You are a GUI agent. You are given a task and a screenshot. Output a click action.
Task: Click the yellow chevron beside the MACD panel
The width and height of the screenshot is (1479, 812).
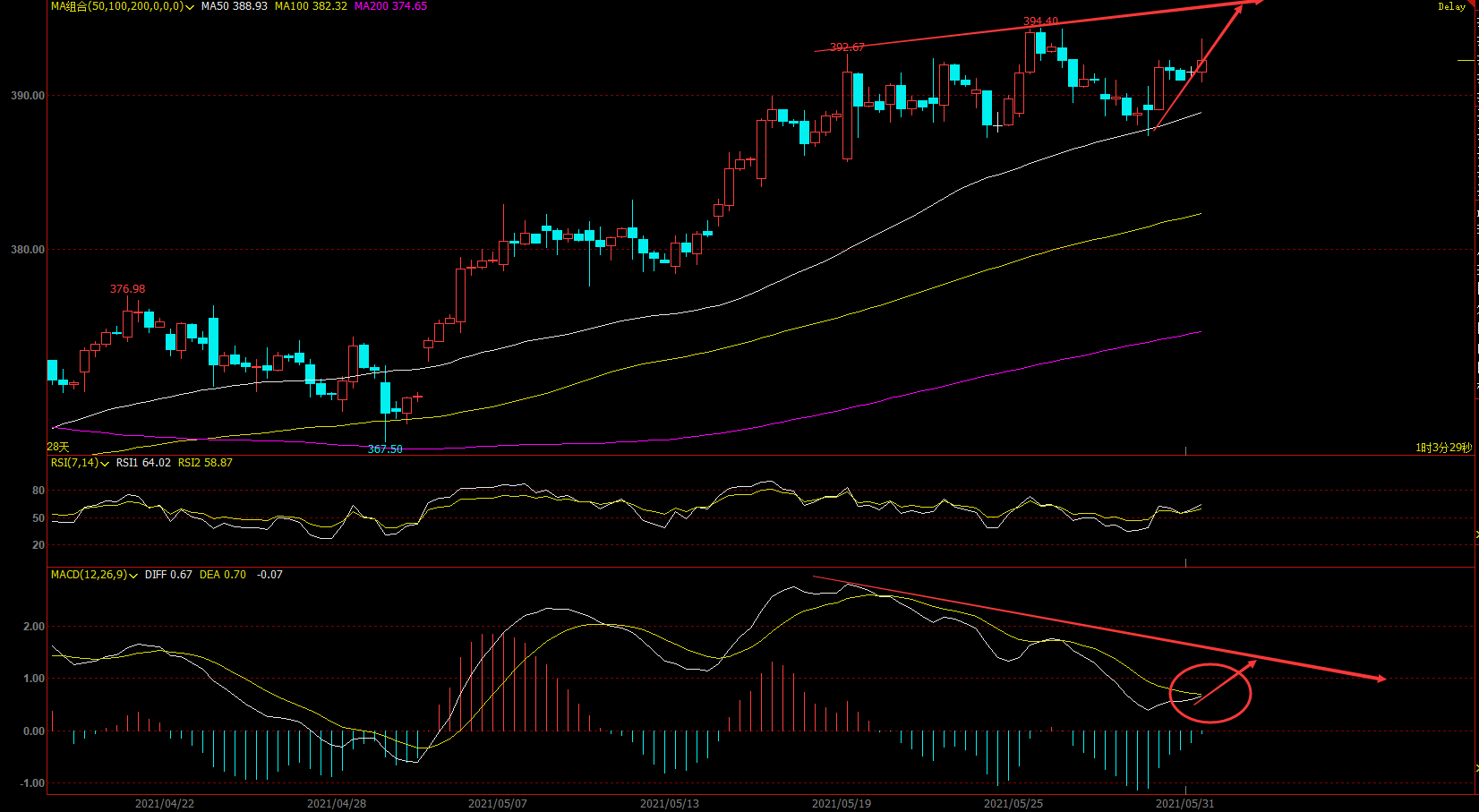tap(1476, 769)
